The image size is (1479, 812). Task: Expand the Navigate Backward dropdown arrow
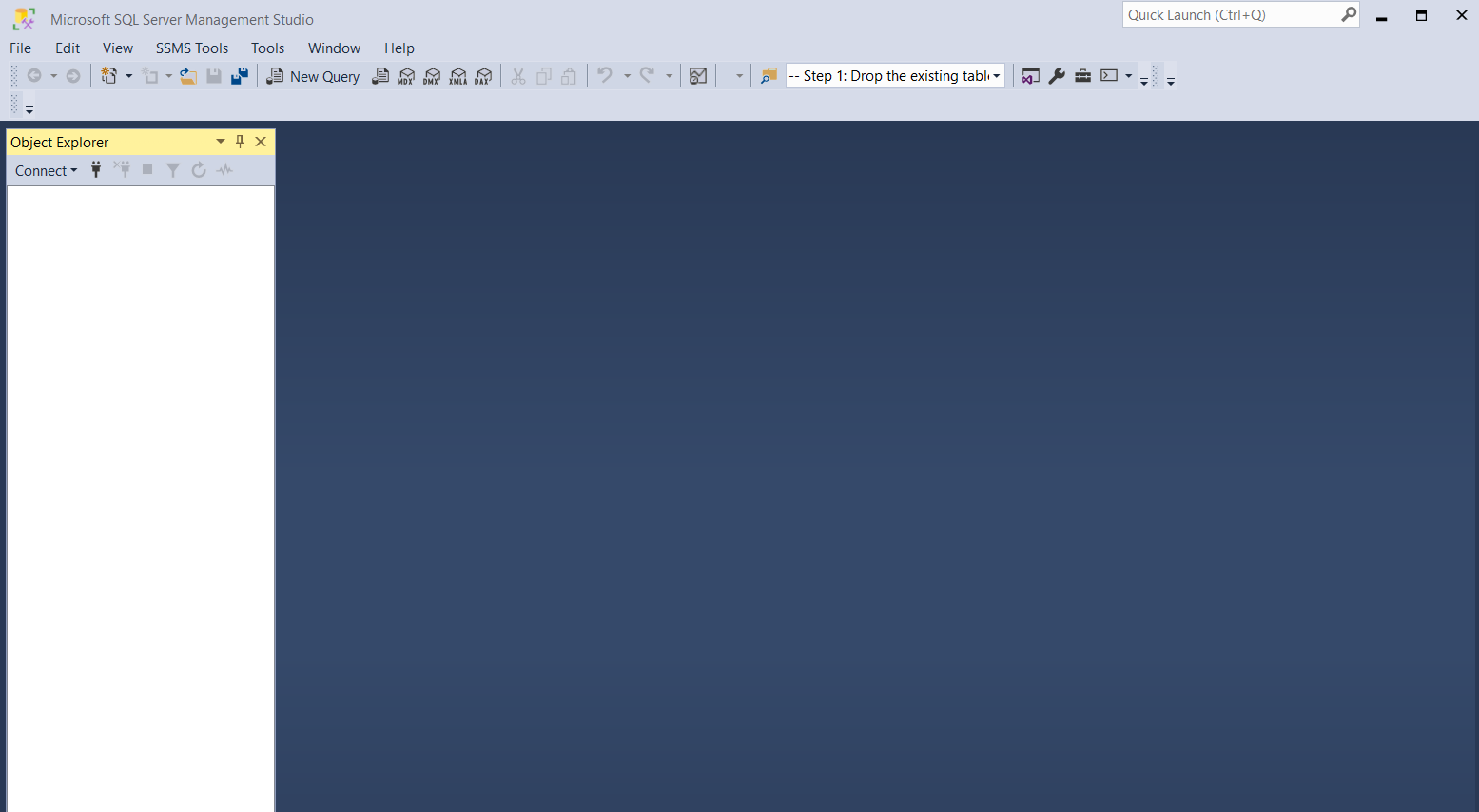53,76
